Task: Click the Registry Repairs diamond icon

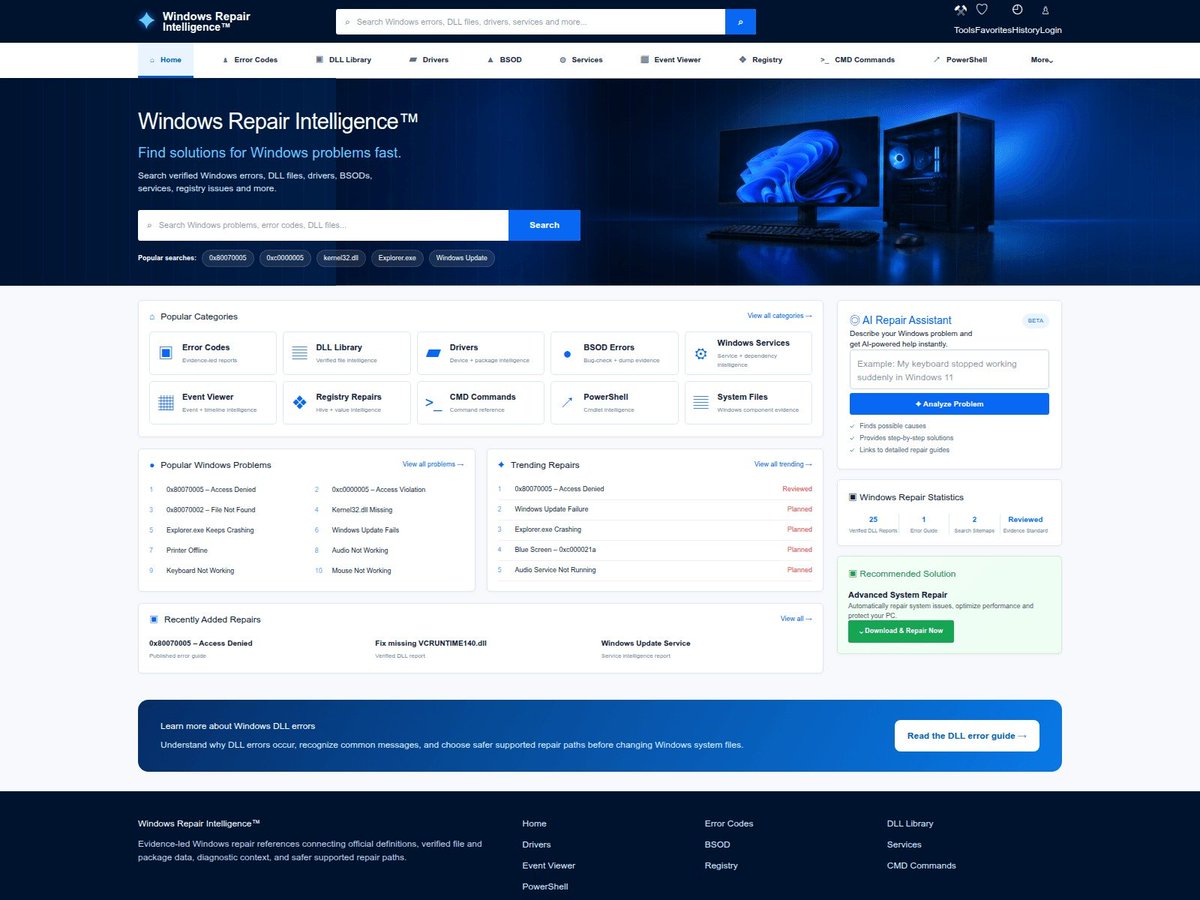Action: click(300, 403)
